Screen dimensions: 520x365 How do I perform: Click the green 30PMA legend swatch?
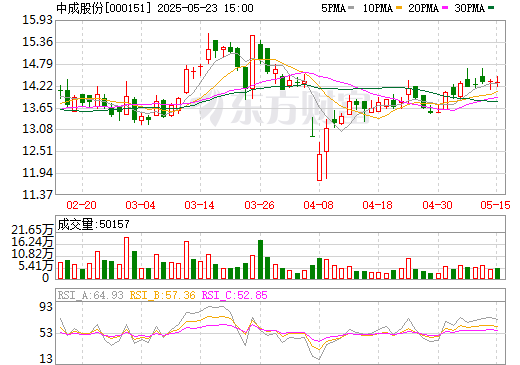point(491,7)
